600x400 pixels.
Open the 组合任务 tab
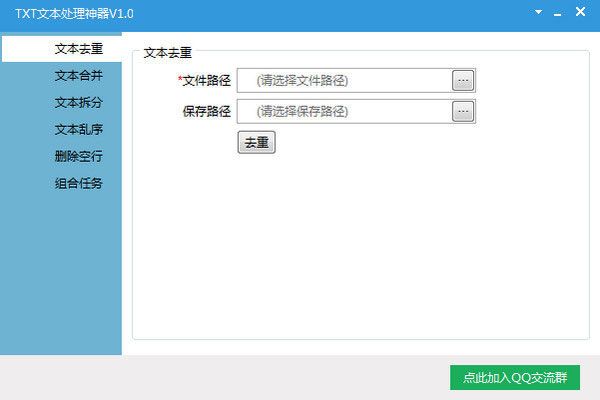click(x=78, y=184)
